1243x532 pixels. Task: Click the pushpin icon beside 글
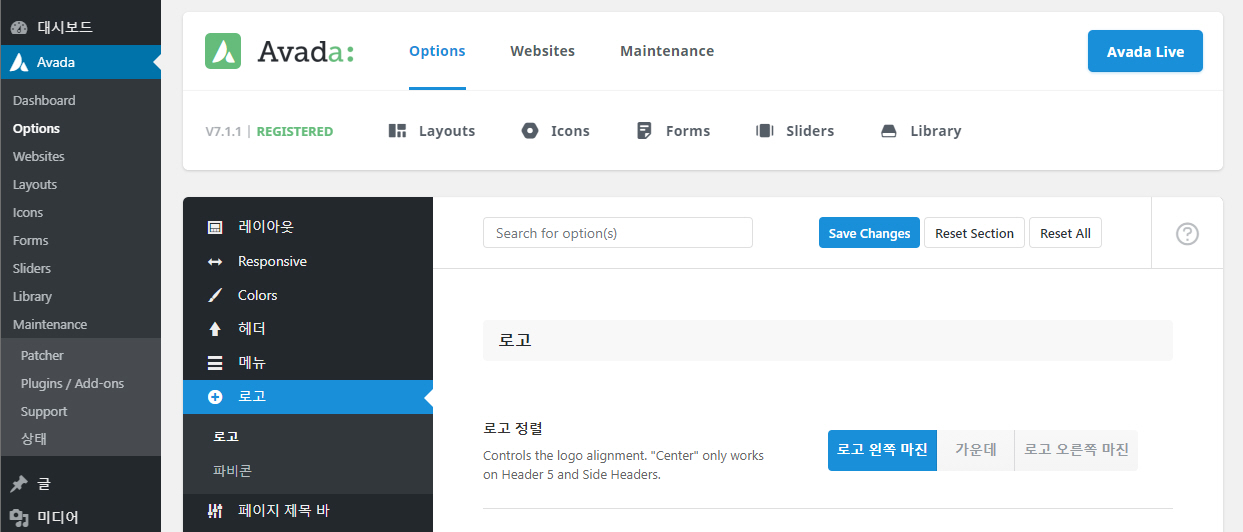[19, 484]
